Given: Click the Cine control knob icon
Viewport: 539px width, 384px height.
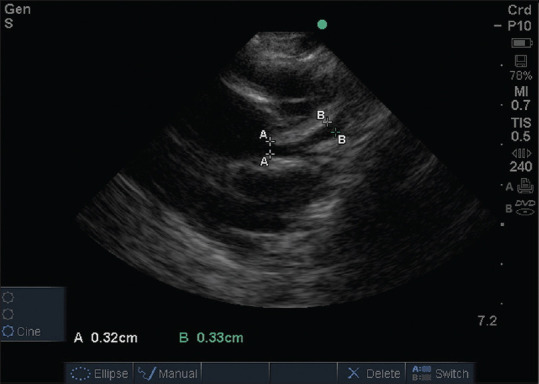Looking at the screenshot, I should coord(8,331).
